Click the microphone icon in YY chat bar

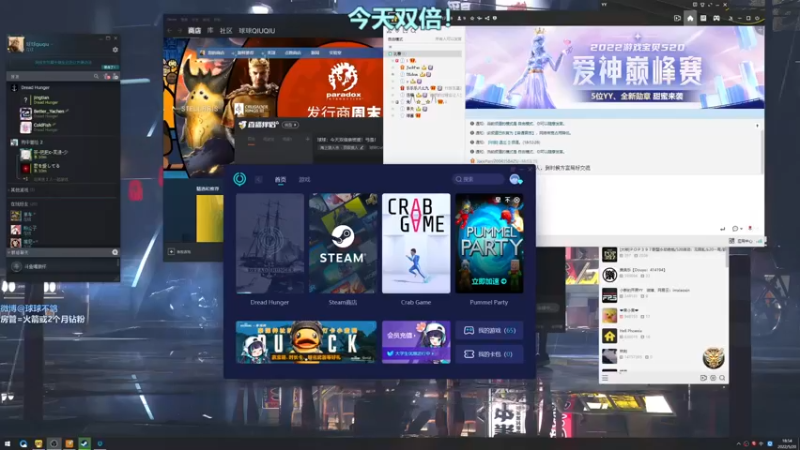[750, 228]
